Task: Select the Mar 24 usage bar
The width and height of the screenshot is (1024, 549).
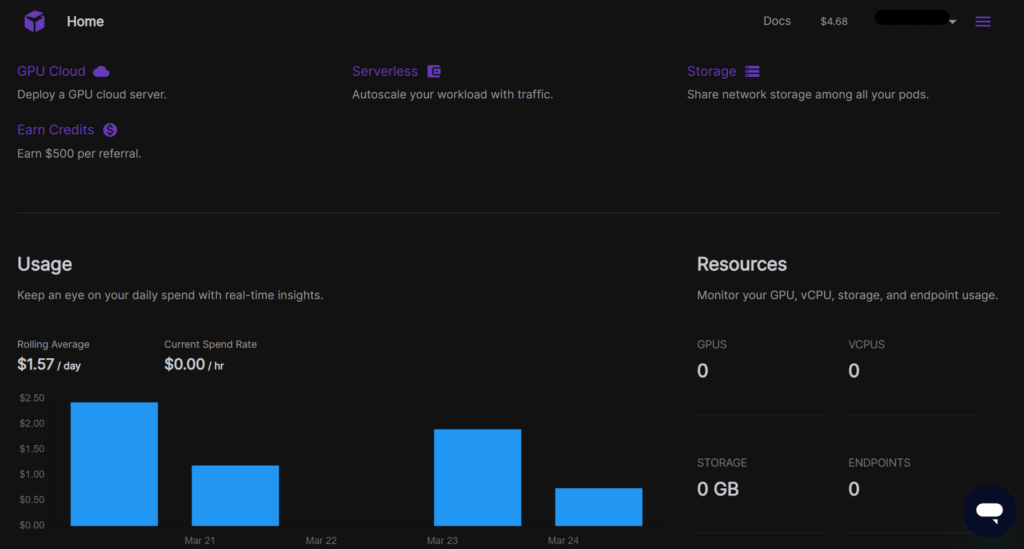Action: [598, 506]
